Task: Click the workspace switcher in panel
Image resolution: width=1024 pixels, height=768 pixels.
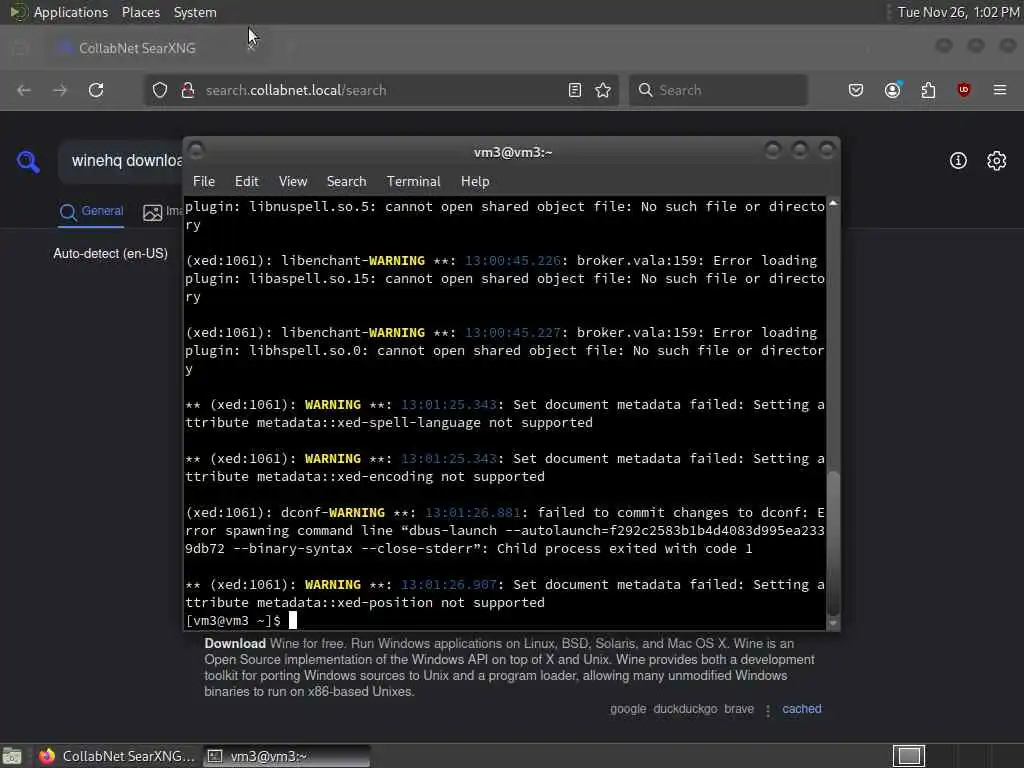Action: click(x=909, y=756)
